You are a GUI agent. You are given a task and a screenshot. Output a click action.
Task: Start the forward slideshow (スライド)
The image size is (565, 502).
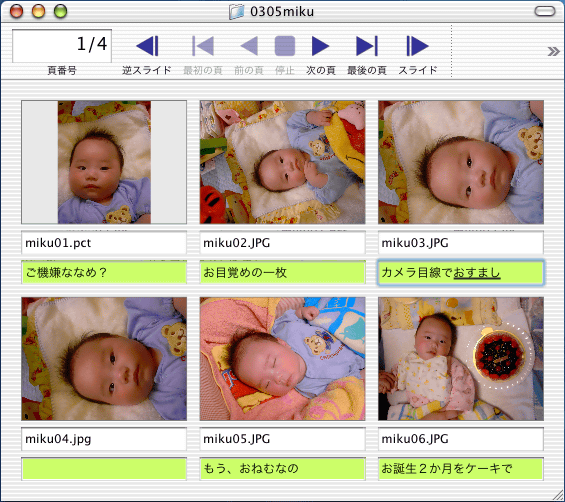[x=418, y=46]
